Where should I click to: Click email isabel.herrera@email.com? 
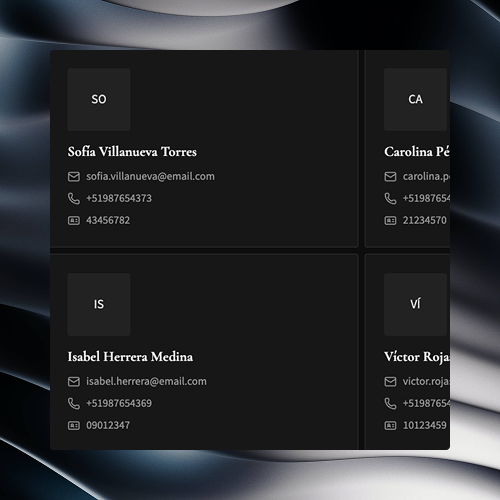click(146, 381)
